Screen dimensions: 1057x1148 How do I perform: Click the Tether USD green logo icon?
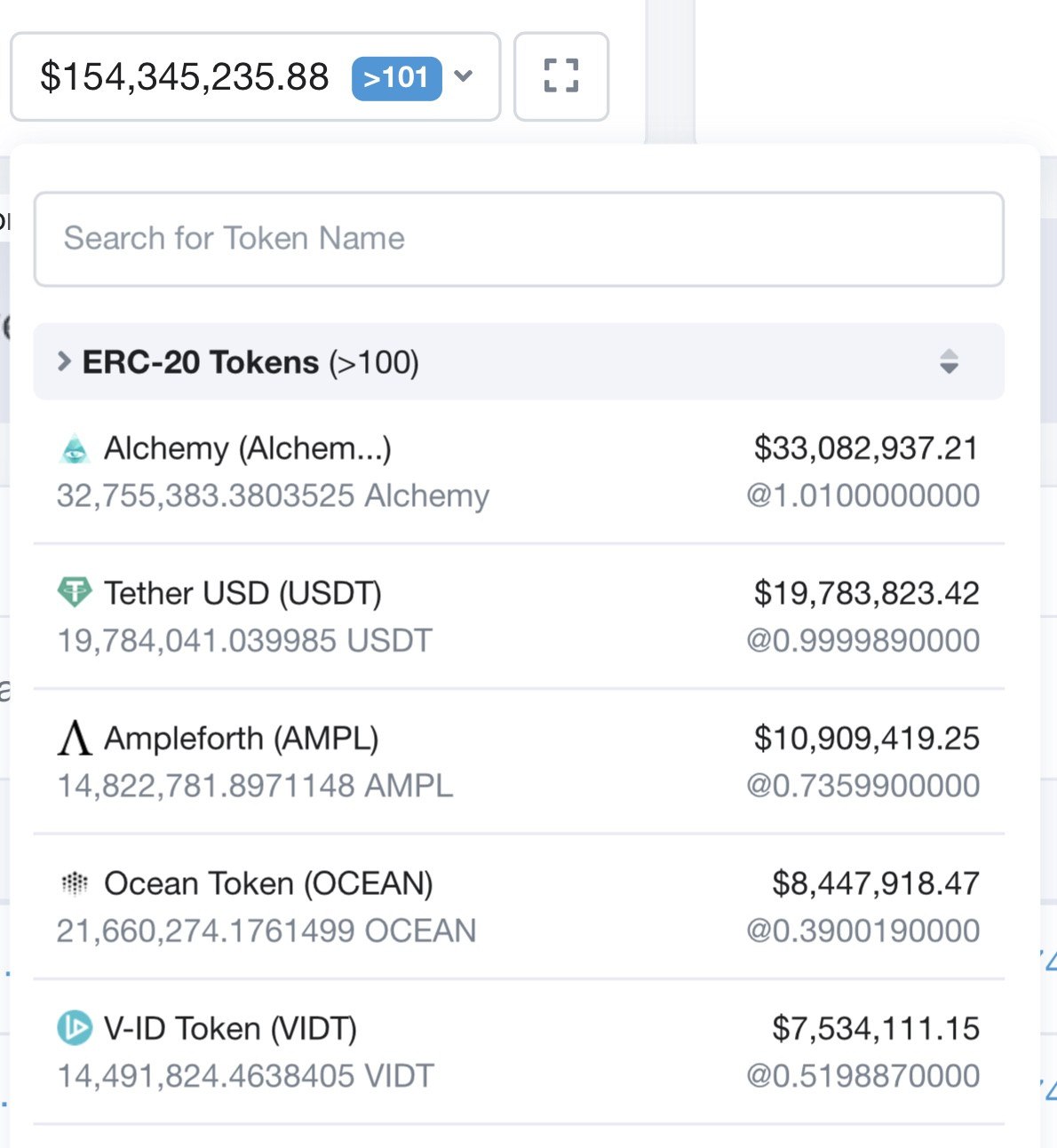(x=75, y=592)
